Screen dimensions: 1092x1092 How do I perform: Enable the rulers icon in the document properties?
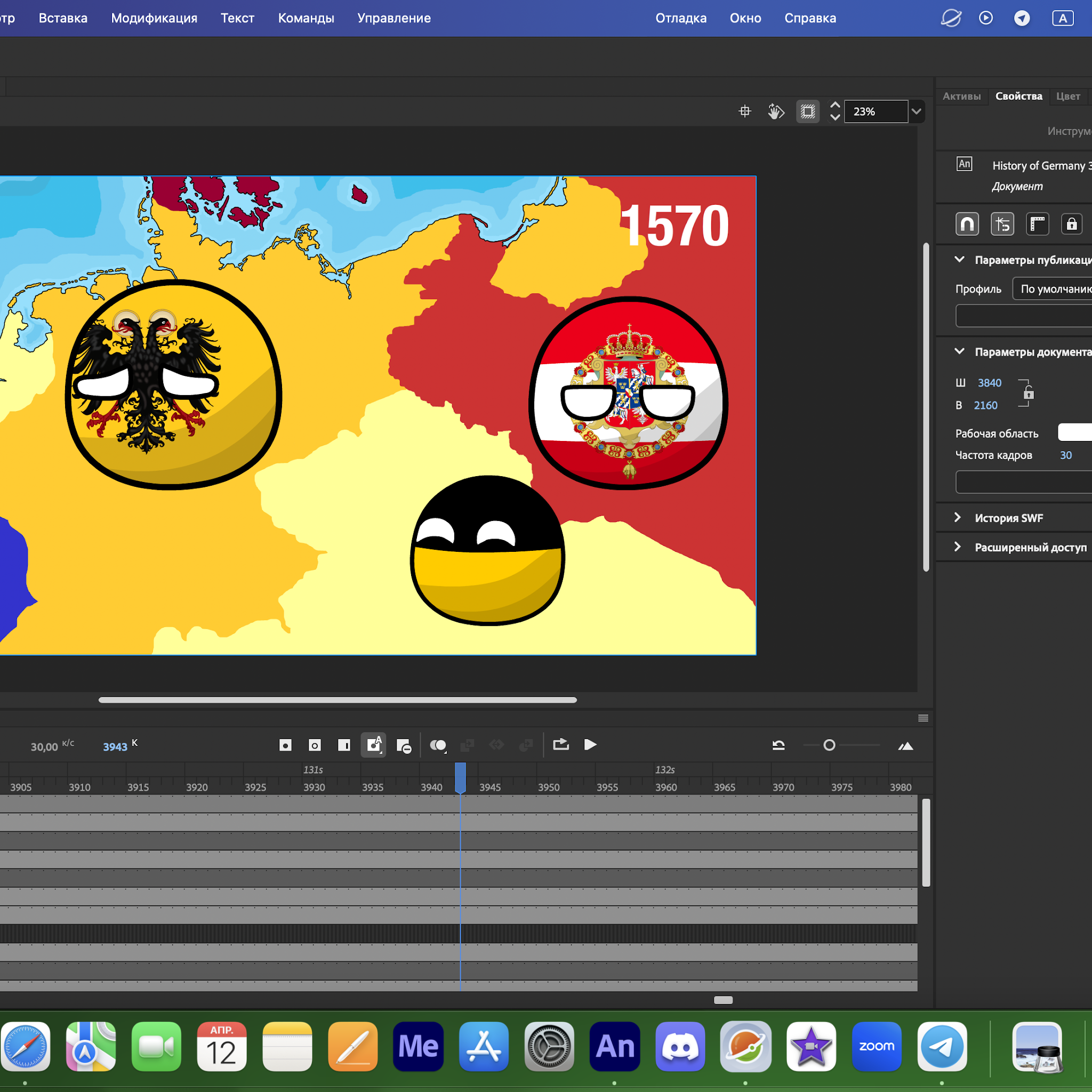(1038, 223)
